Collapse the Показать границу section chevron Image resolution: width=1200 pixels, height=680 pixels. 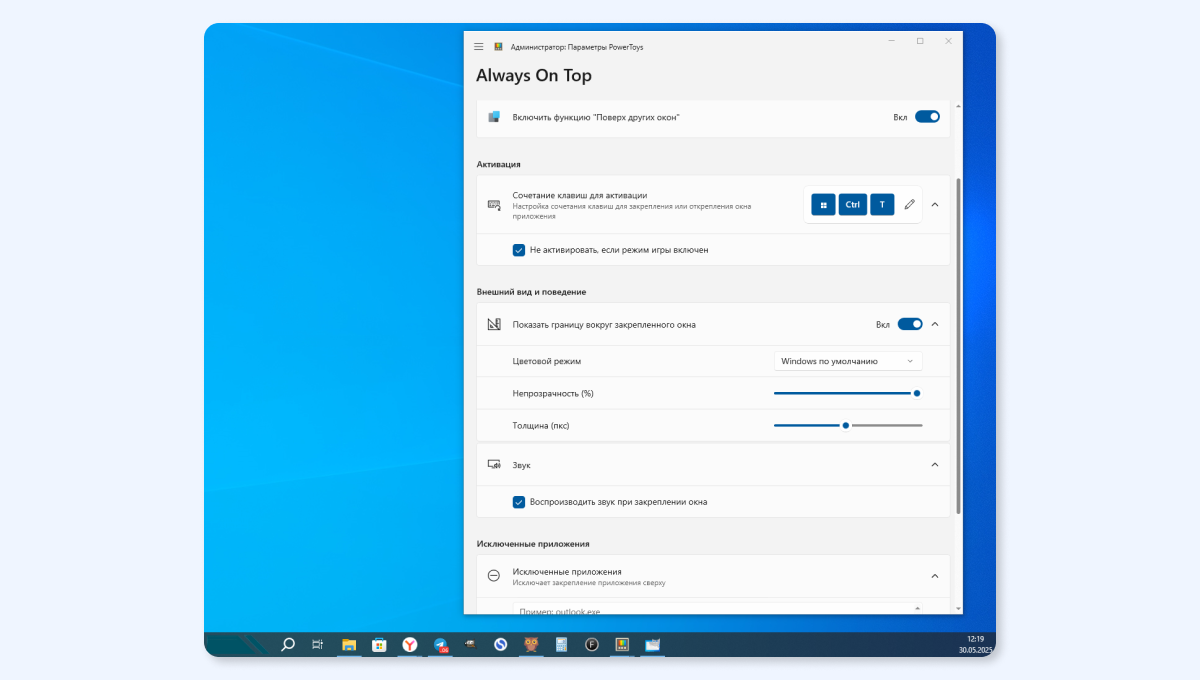(935, 324)
